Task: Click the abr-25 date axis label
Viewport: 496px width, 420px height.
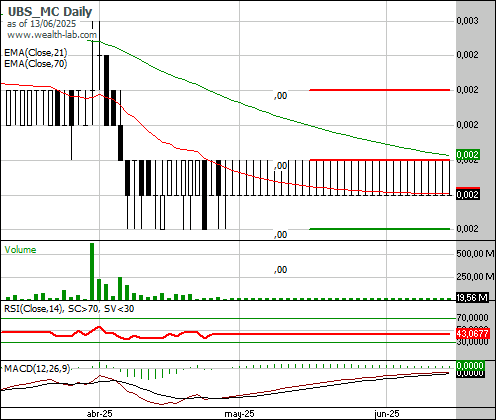Action: (99, 414)
